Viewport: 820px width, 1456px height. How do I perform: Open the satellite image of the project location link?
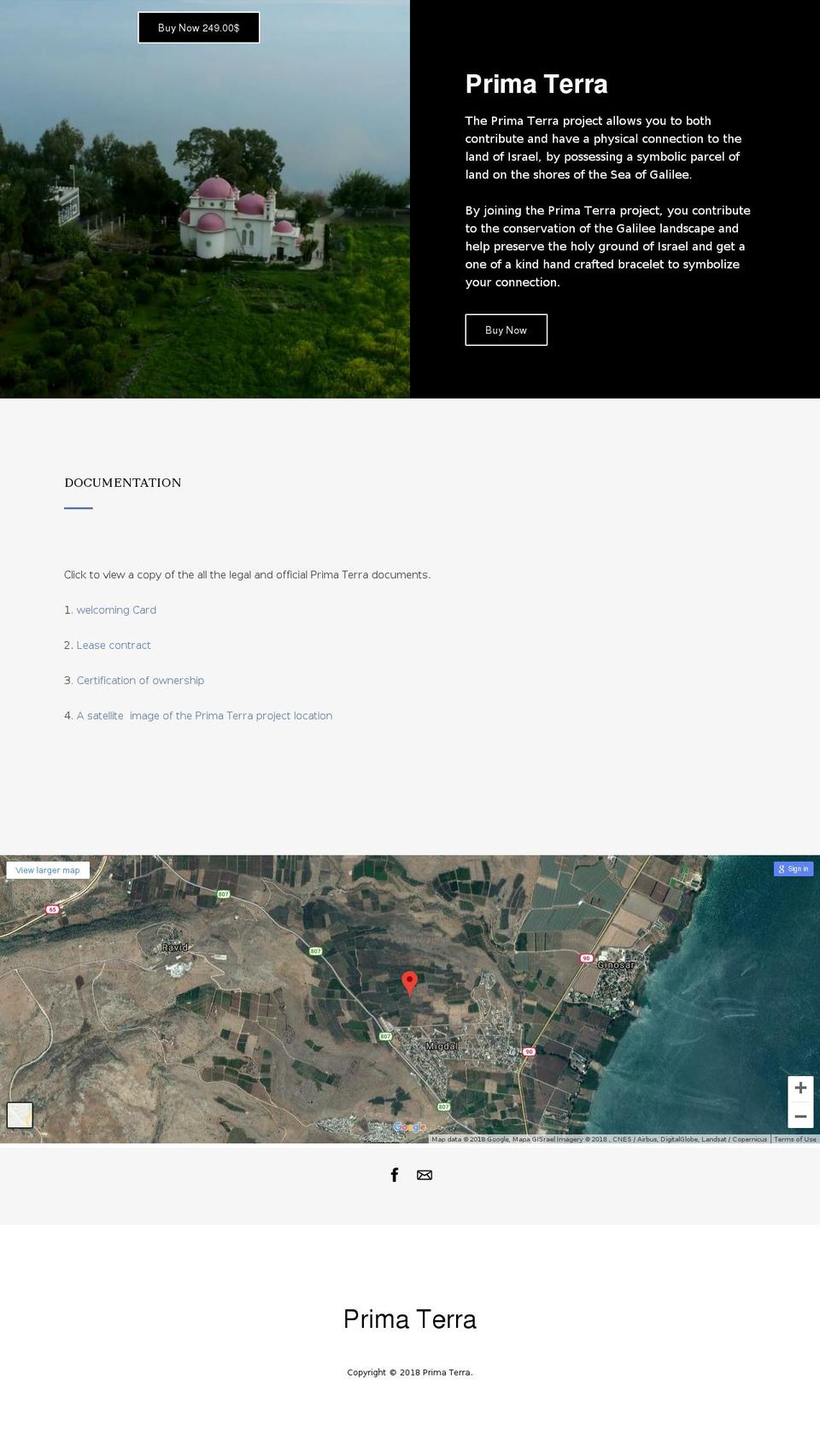point(204,716)
